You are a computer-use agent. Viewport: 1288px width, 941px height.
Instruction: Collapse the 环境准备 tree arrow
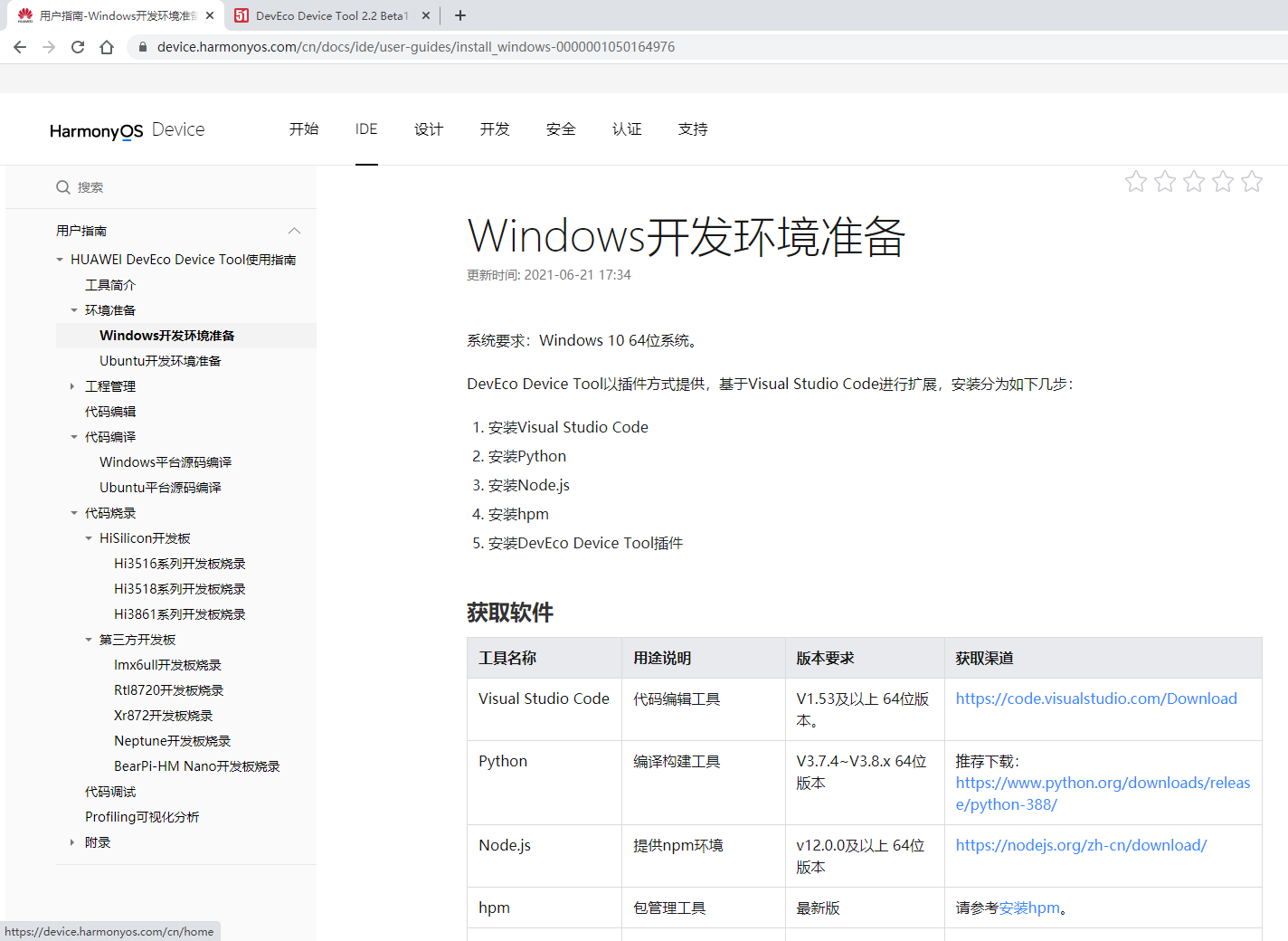pyautogui.click(x=74, y=310)
